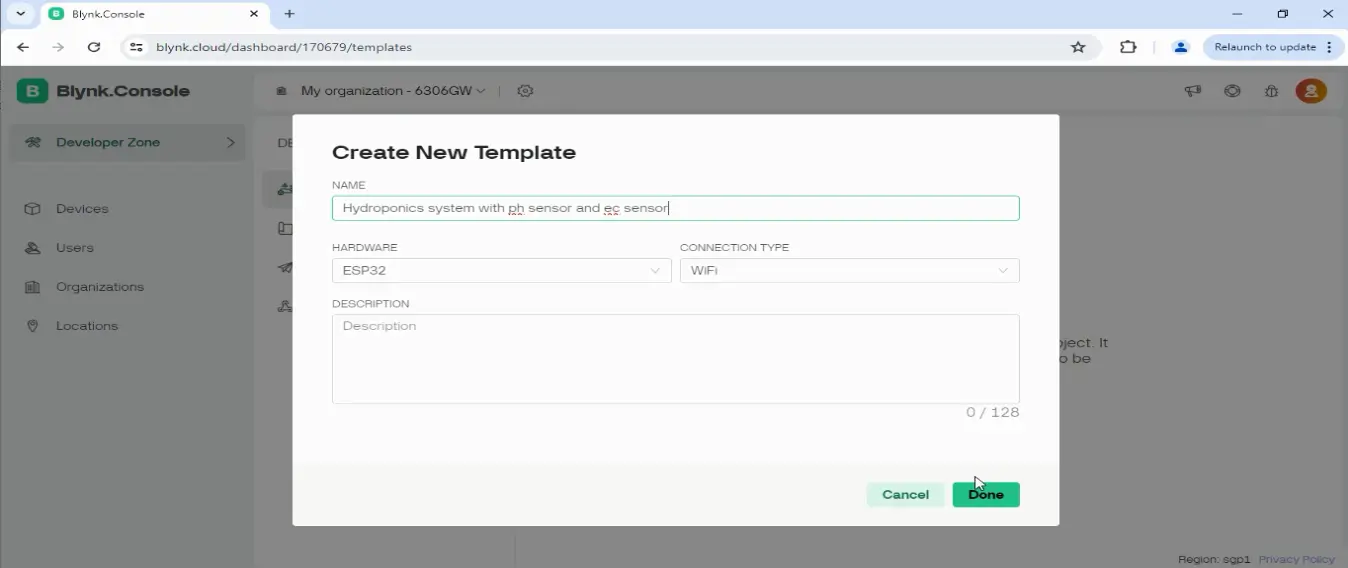Click the help lifebuoy icon in header
This screenshot has width=1348, height=568.
tap(1232, 91)
